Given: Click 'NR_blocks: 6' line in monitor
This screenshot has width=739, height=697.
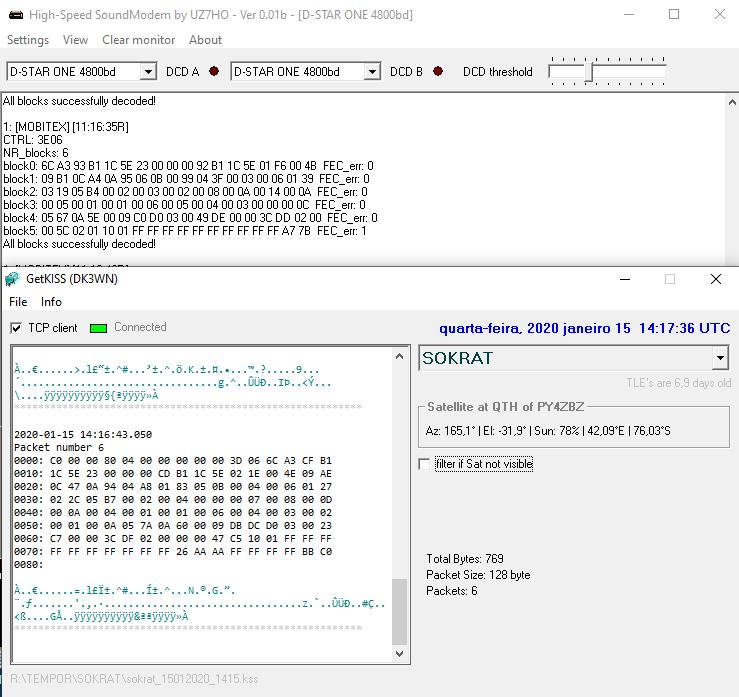Looking at the screenshot, I should click(36, 153).
